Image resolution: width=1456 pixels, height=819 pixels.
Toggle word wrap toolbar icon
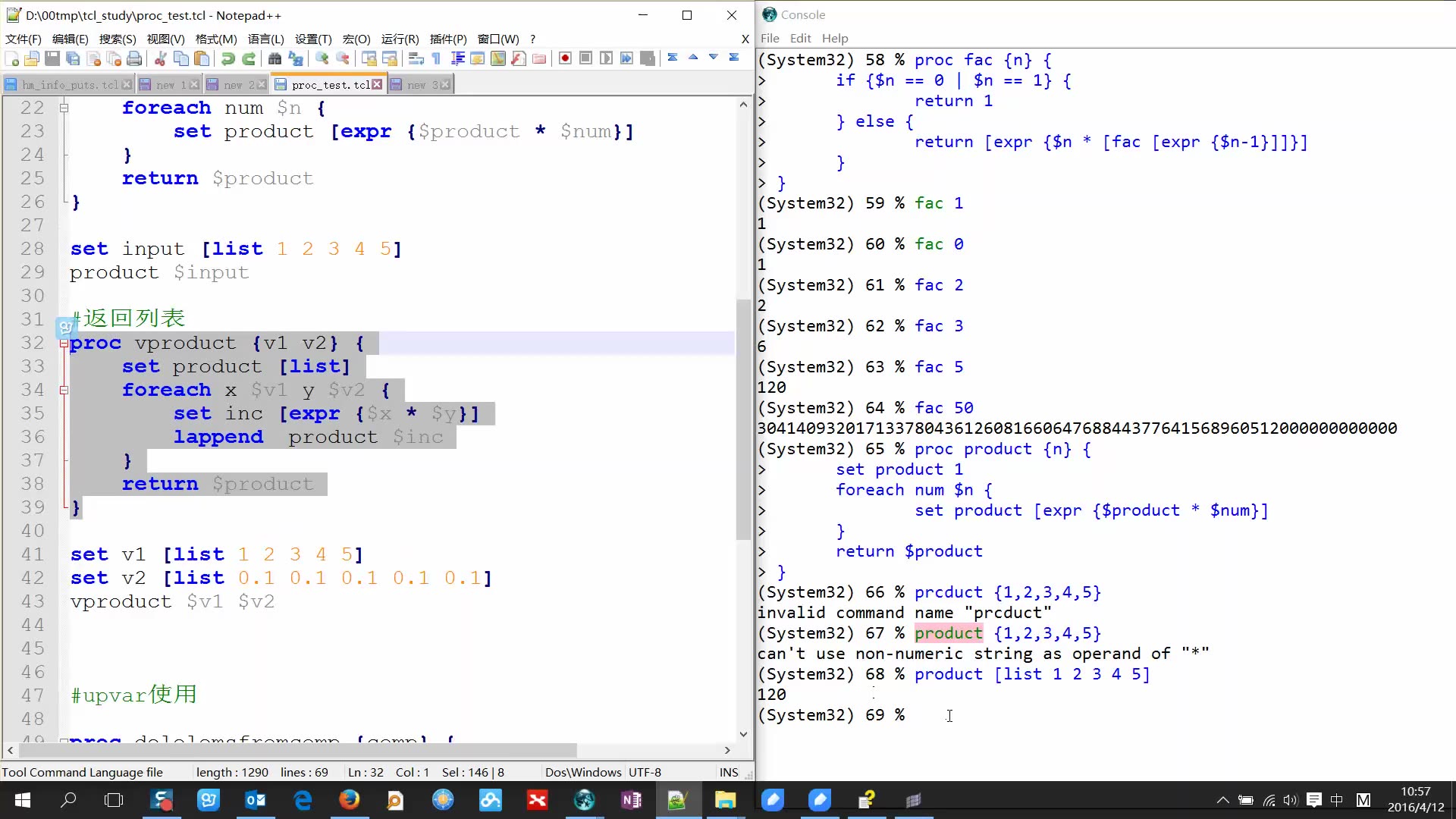(416, 58)
